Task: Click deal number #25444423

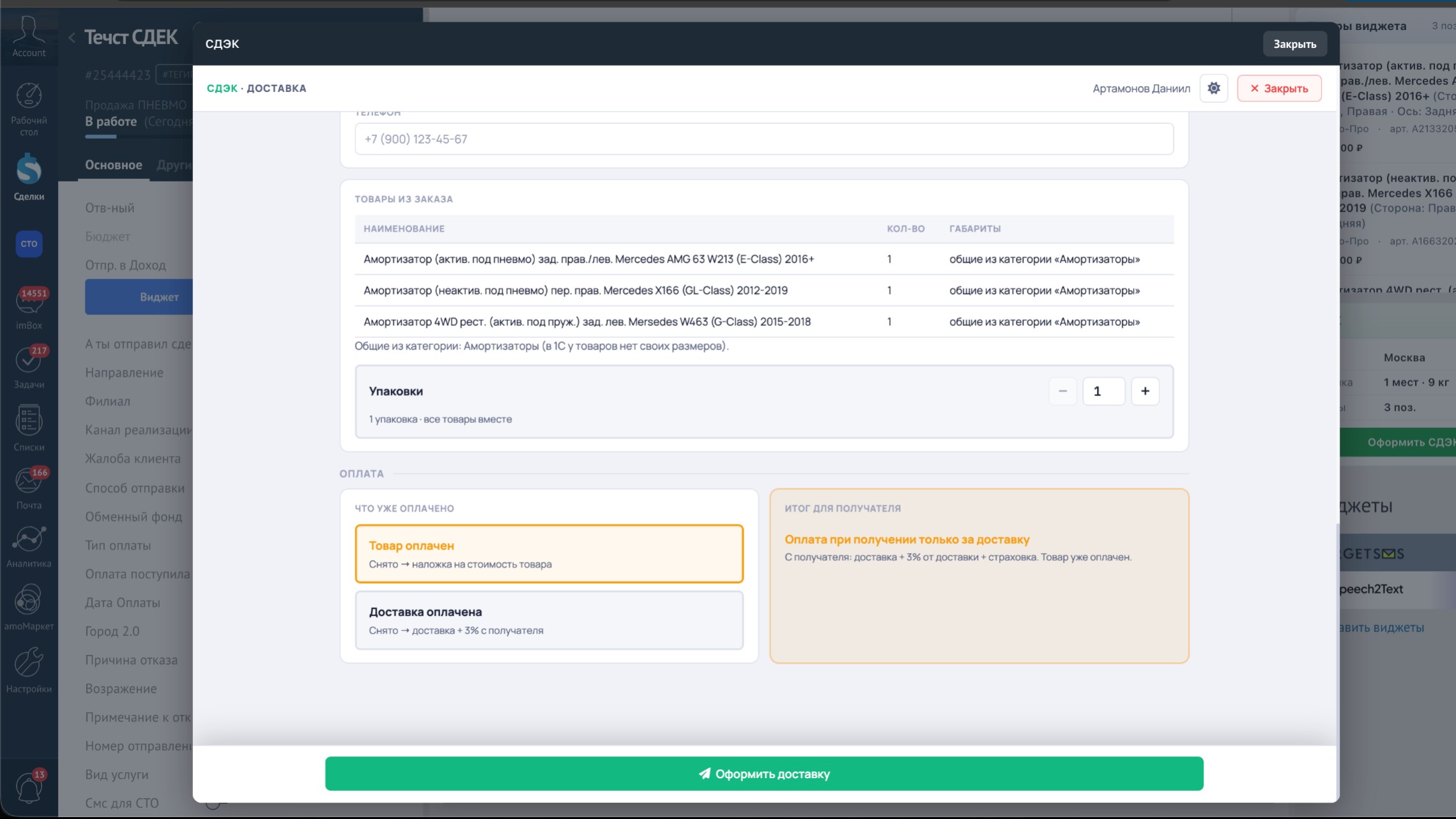Action: click(118, 75)
